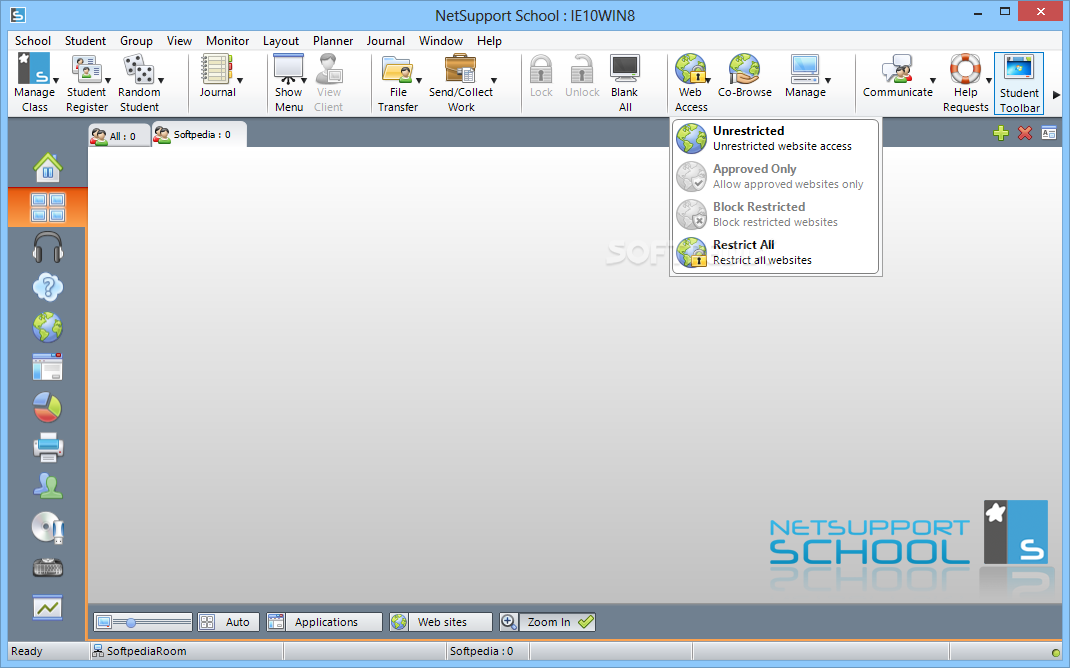Expand Manage Class dropdown arrow

pyautogui.click(x=56, y=81)
